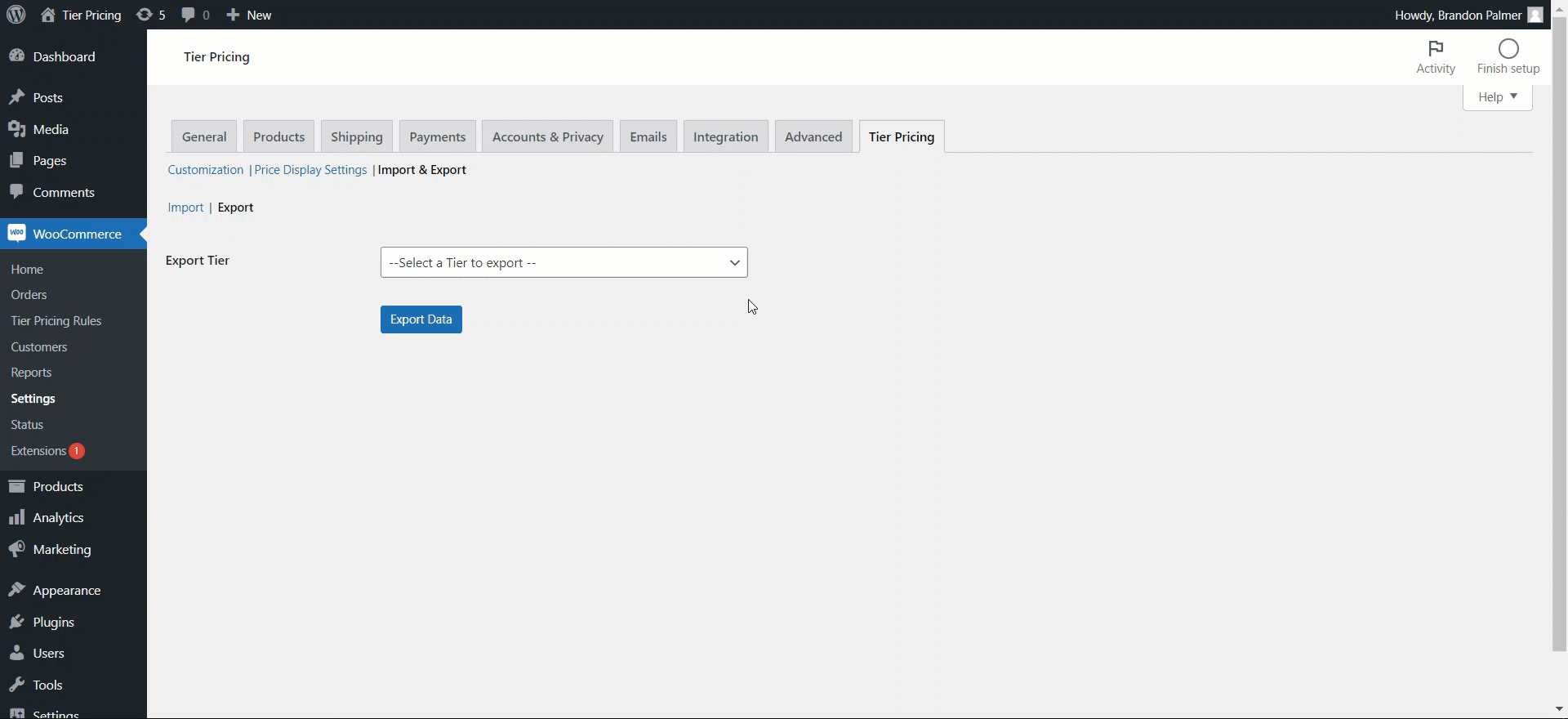Open the Status submenu item
The height and width of the screenshot is (719, 1568).
point(27,425)
